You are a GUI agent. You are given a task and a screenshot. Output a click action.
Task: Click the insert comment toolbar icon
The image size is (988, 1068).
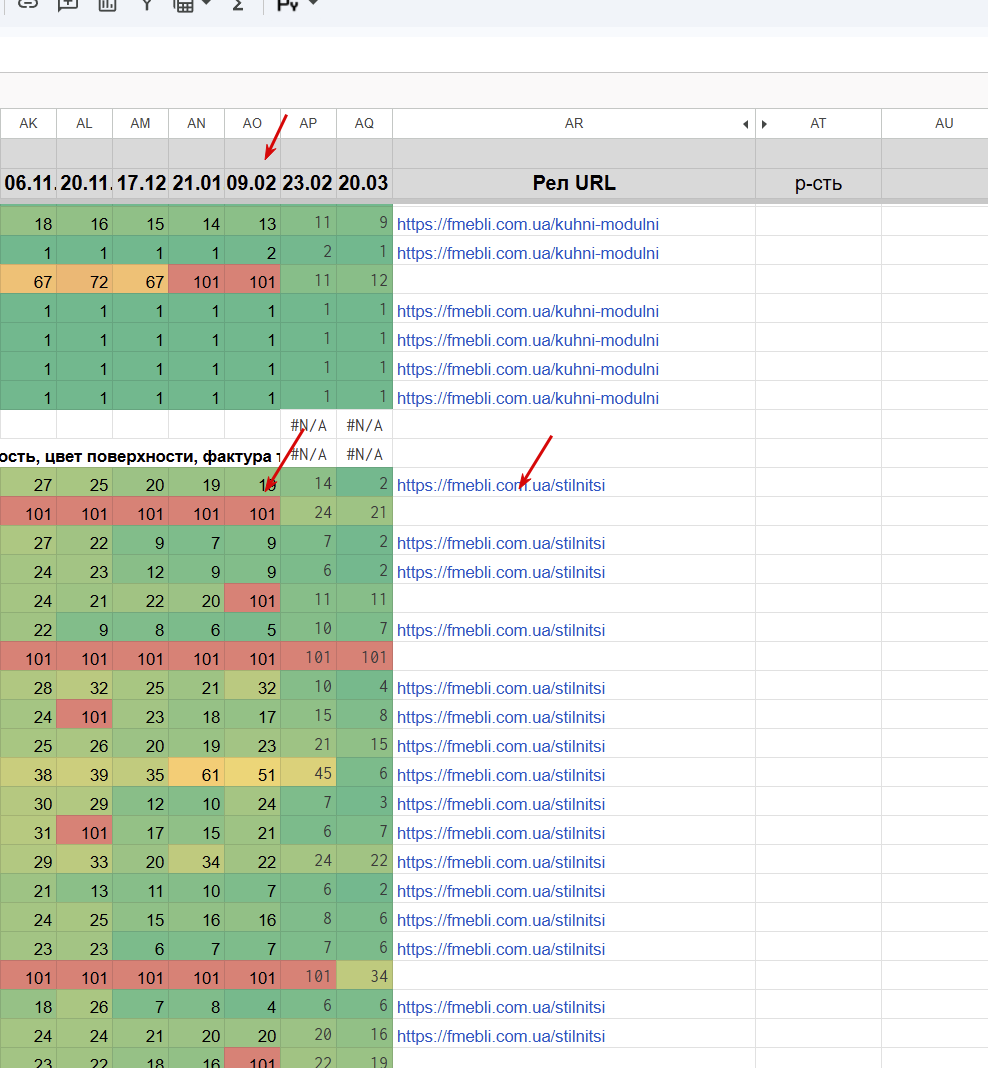[x=67, y=4]
